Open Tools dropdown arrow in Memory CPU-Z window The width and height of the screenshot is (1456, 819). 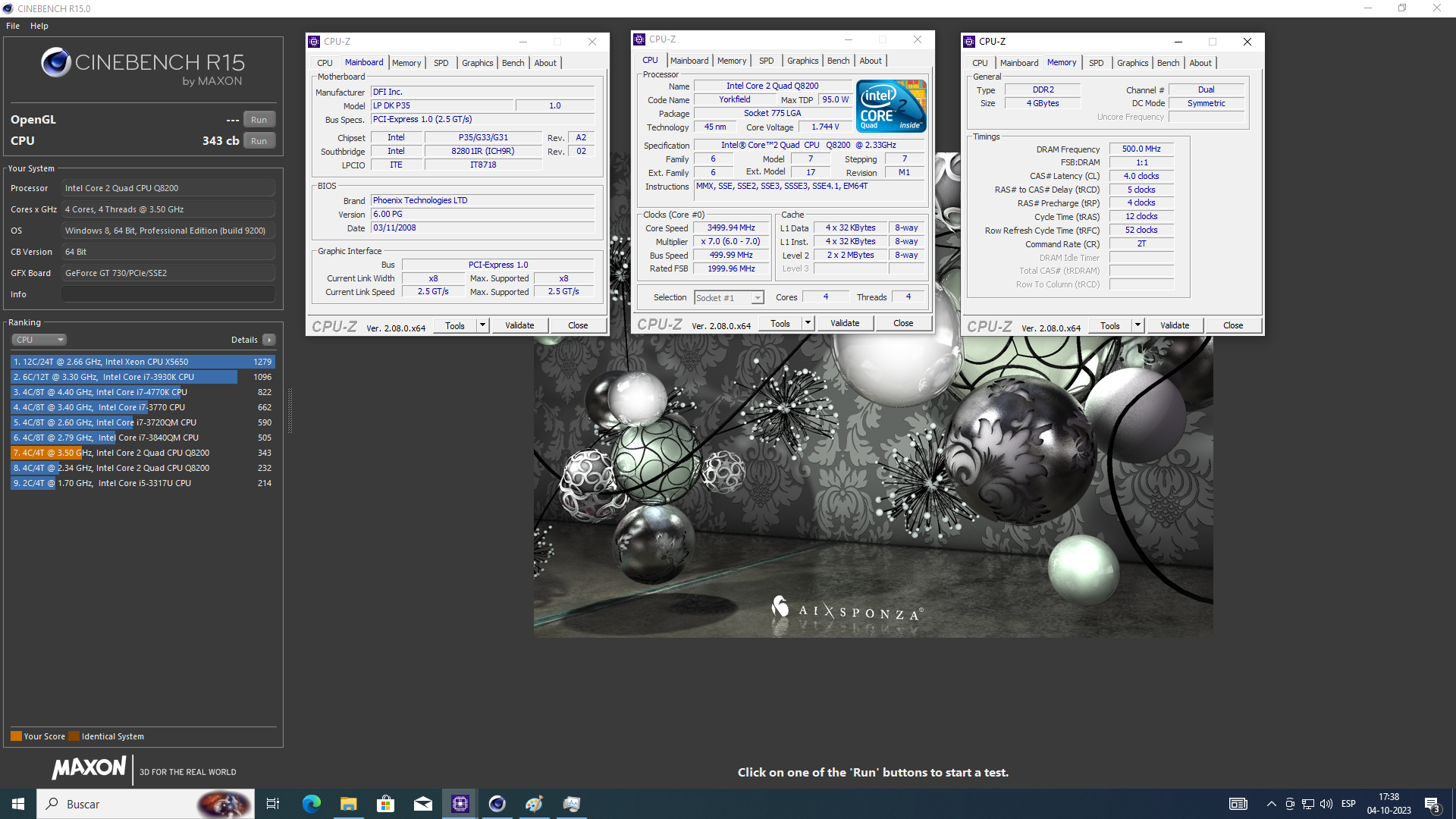(1137, 325)
